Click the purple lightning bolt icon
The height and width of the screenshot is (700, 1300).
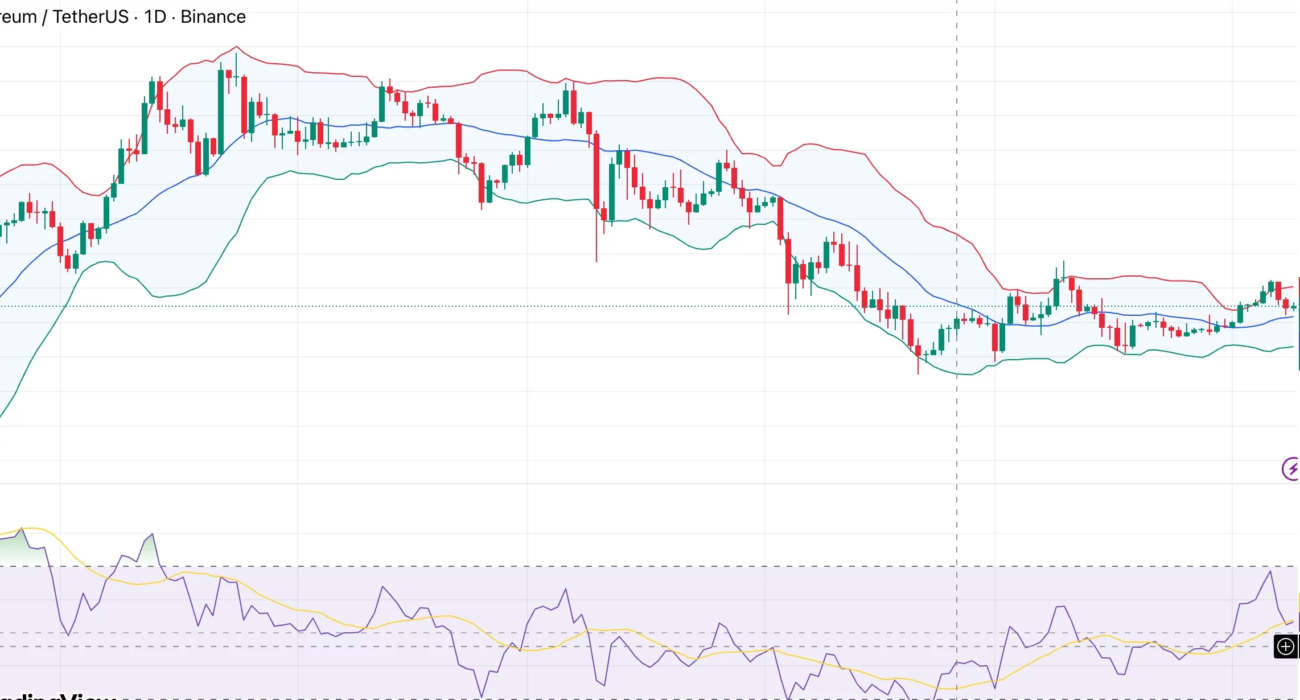1290,468
